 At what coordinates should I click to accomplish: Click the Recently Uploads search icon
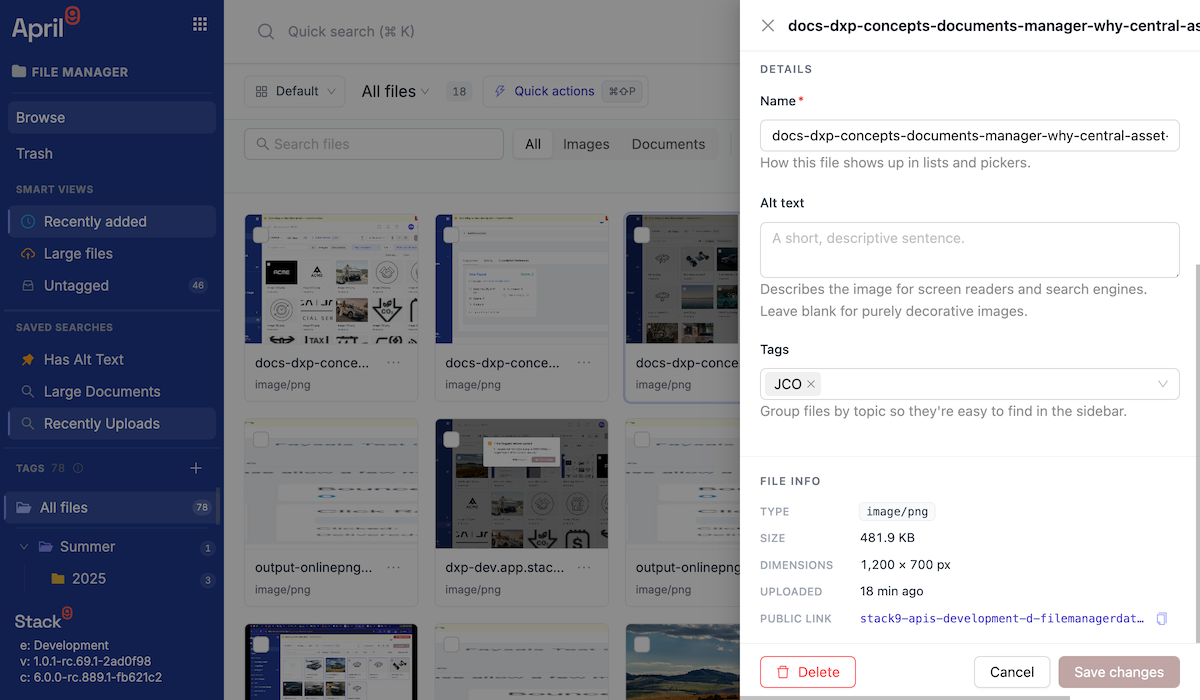pos(28,423)
